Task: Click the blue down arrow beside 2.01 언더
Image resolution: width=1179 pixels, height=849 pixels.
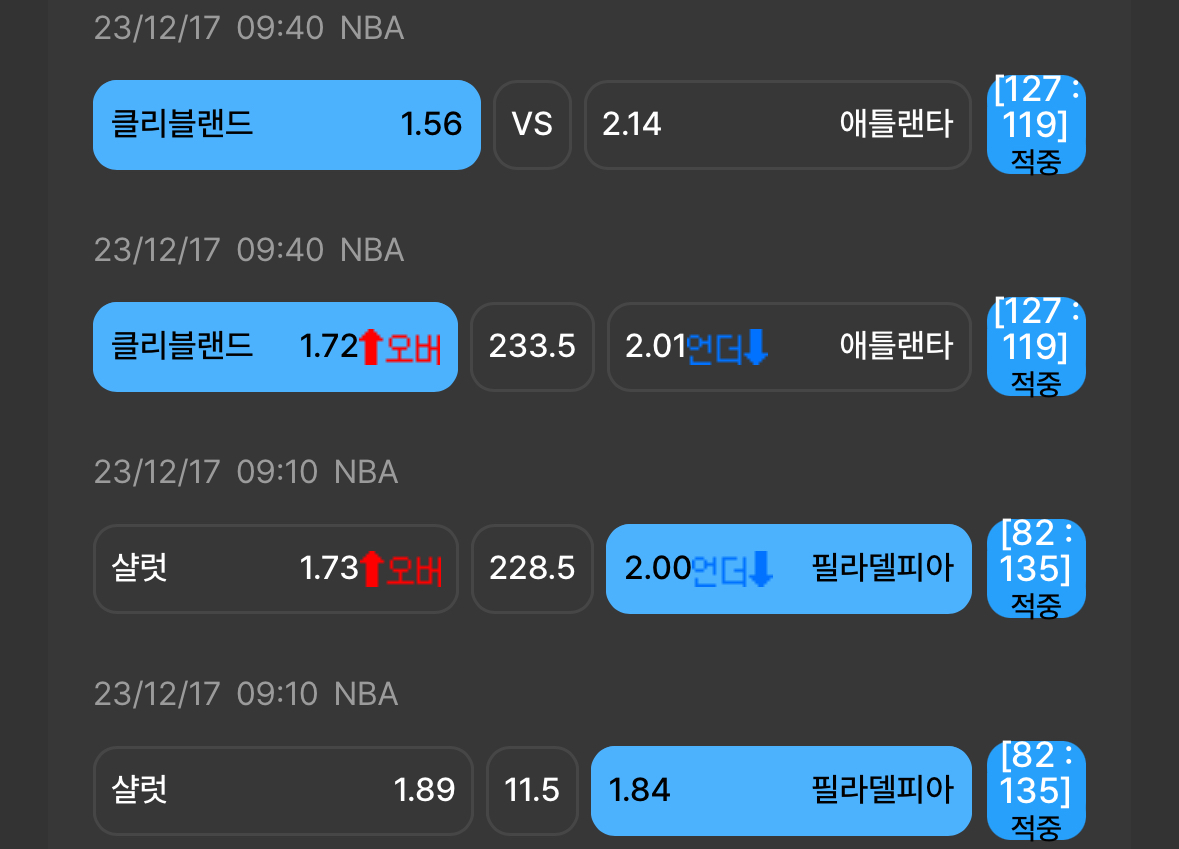Action: point(756,347)
